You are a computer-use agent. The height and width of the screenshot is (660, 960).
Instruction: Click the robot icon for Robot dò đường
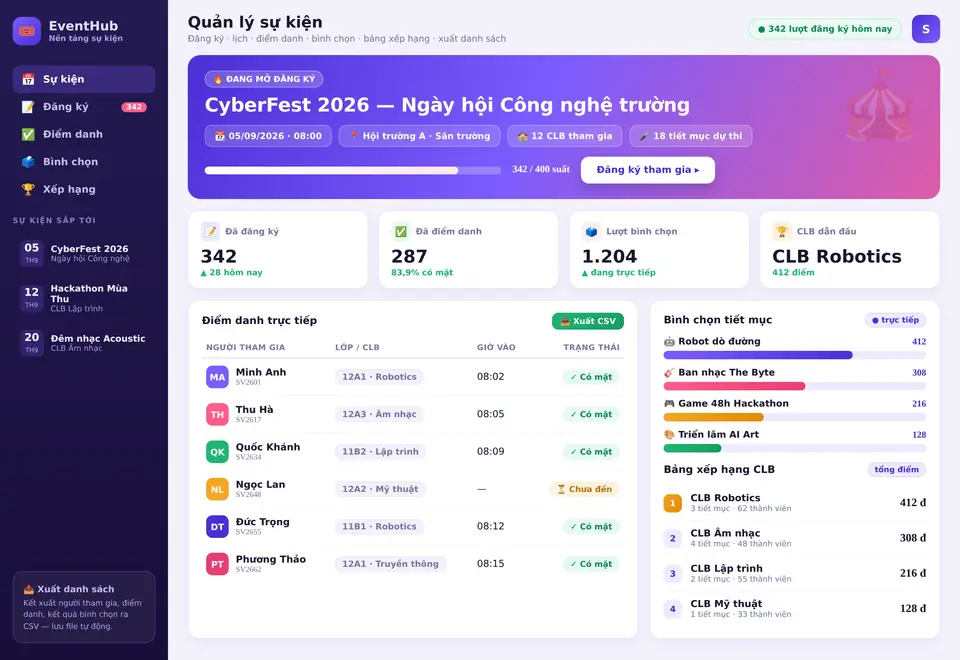tap(669, 342)
